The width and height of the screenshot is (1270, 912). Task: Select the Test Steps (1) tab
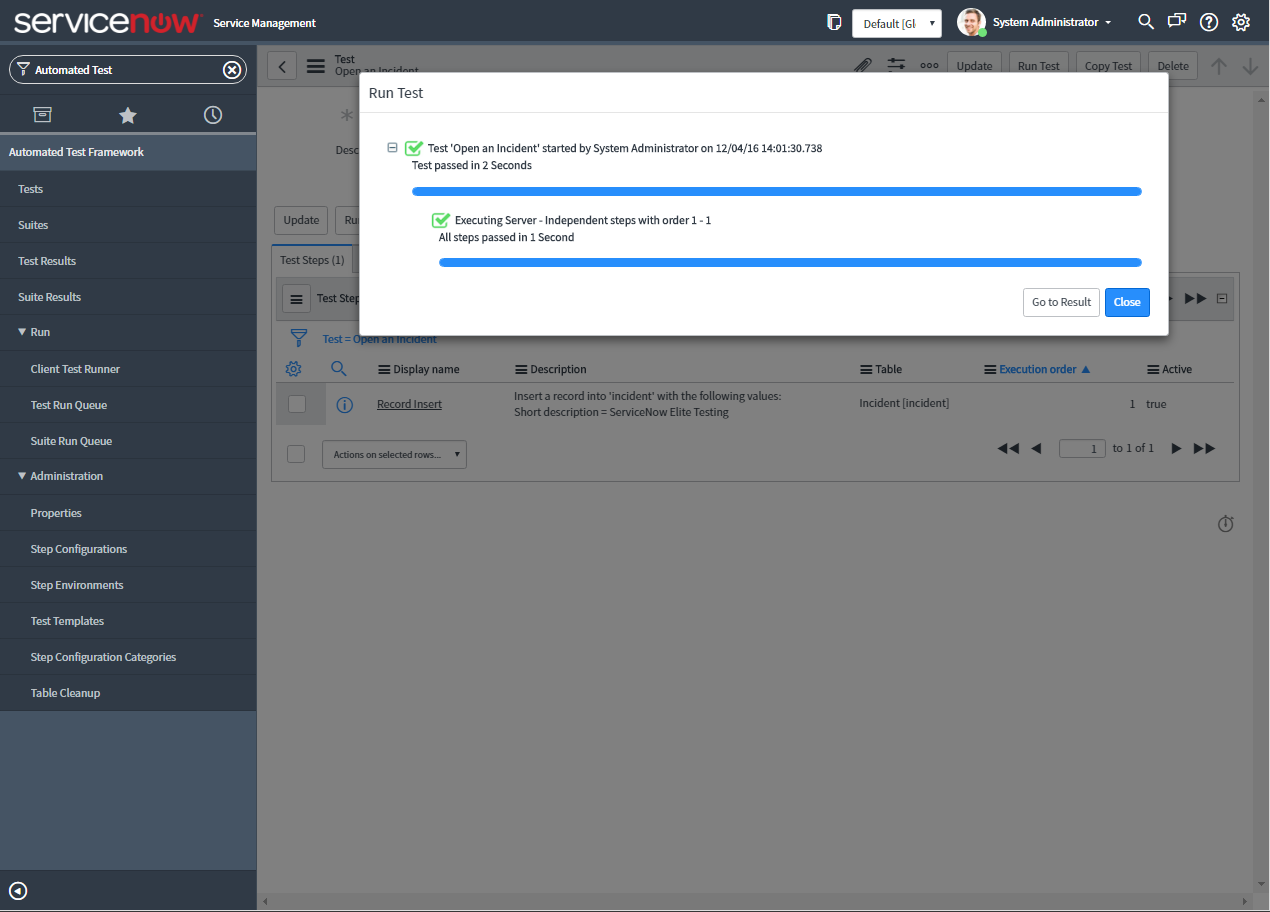click(x=312, y=259)
